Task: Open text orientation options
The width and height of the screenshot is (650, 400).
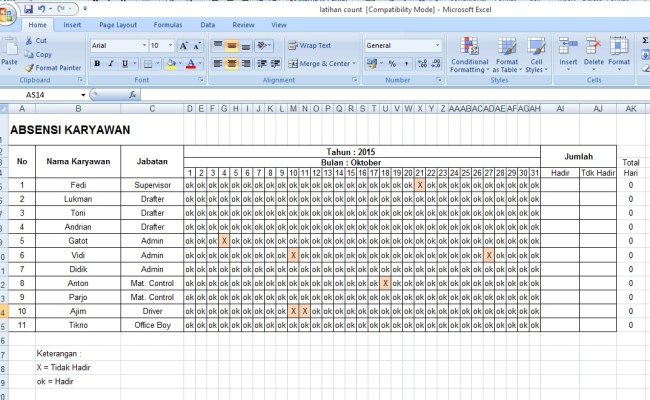Action: tap(264, 46)
